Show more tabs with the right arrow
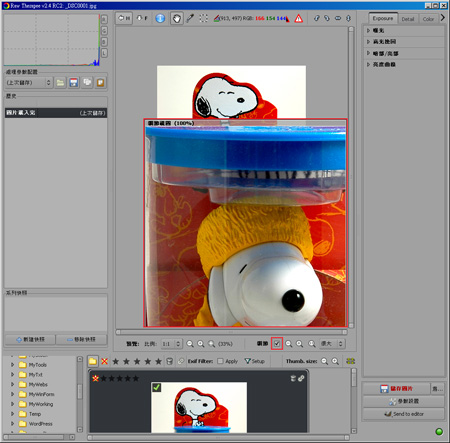 click(x=443, y=17)
